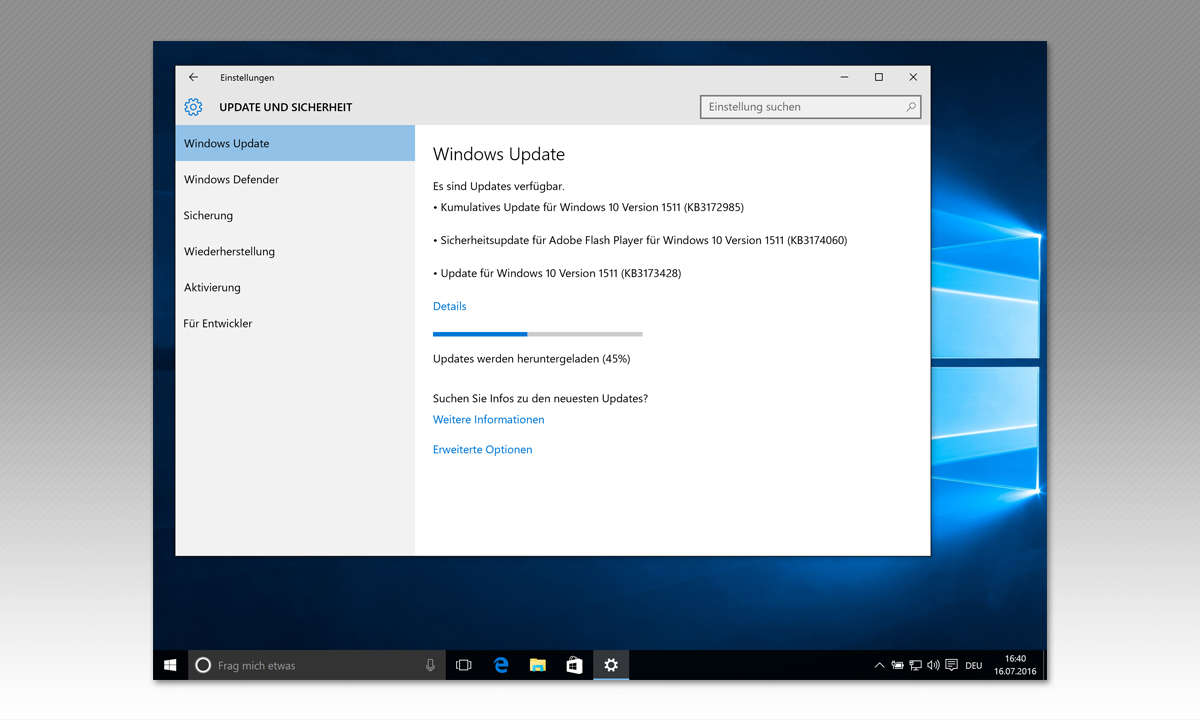Show hidden tray icons with the chevron
The image size is (1200, 720).
pyautogui.click(x=879, y=665)
